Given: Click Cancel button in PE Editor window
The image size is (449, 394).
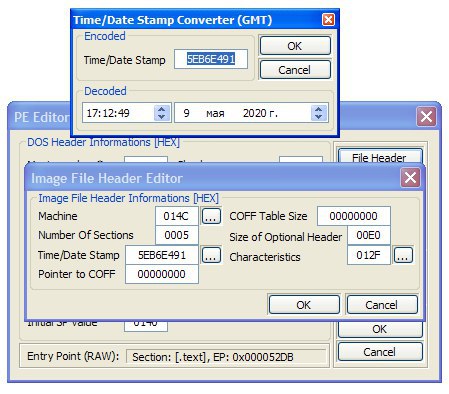Looking at the screenshot, I should [380, 352].
